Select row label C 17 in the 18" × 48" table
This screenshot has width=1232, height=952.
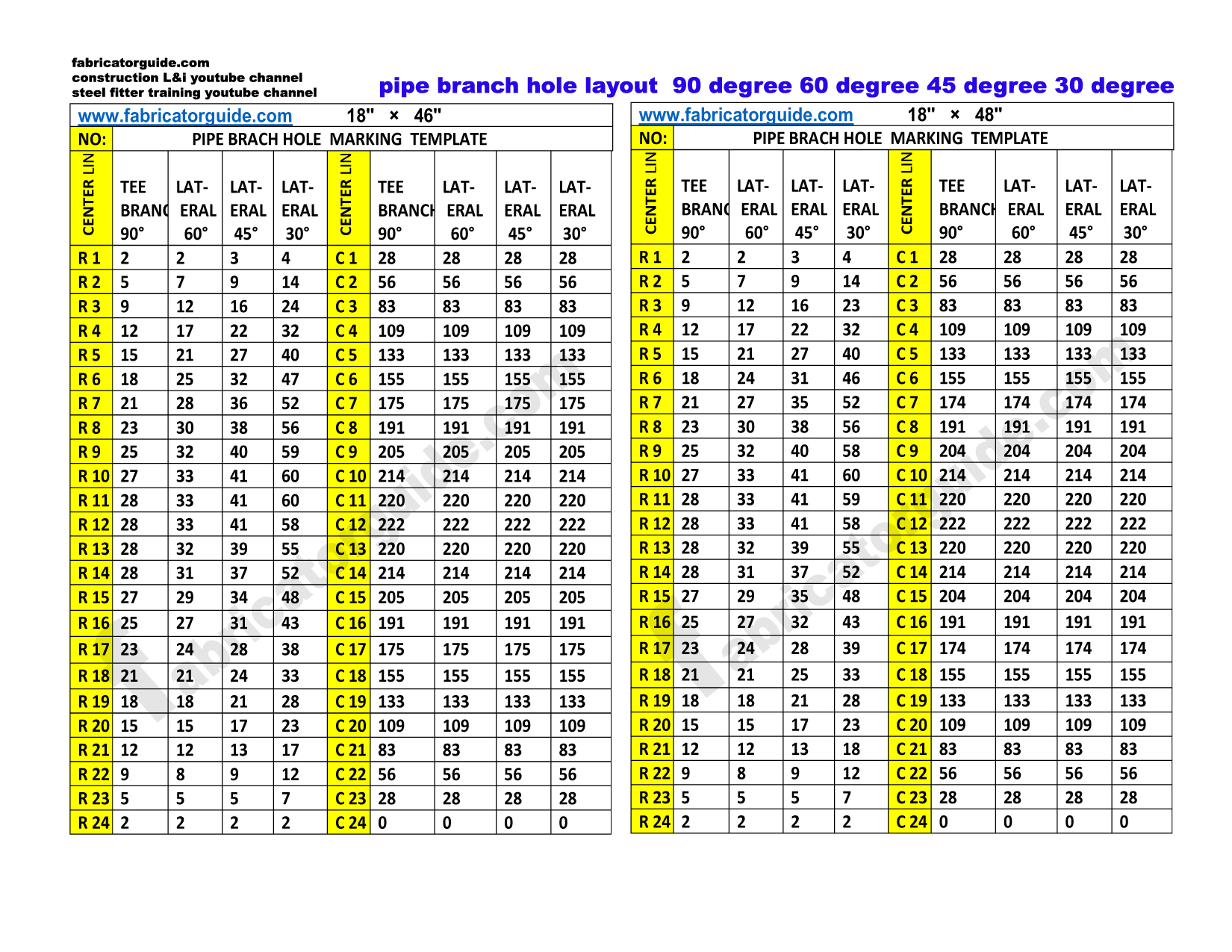[910, 649]
